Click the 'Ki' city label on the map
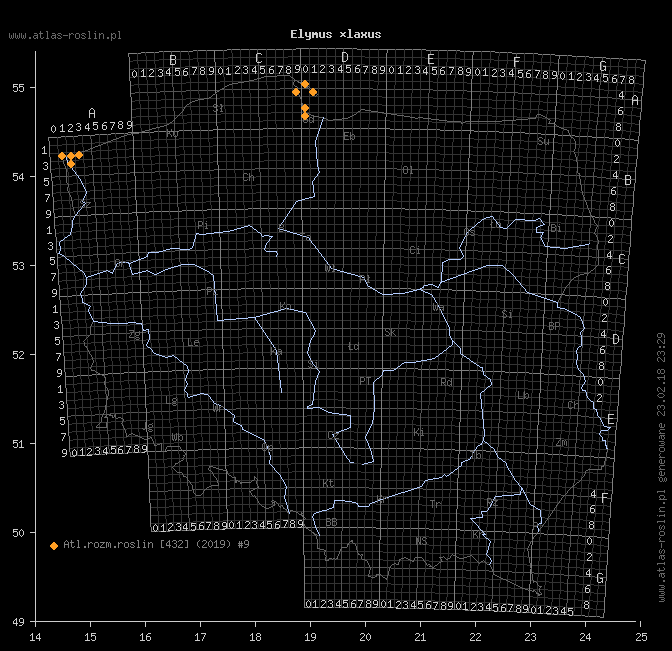The image size is (672, 651). point(419,432)
